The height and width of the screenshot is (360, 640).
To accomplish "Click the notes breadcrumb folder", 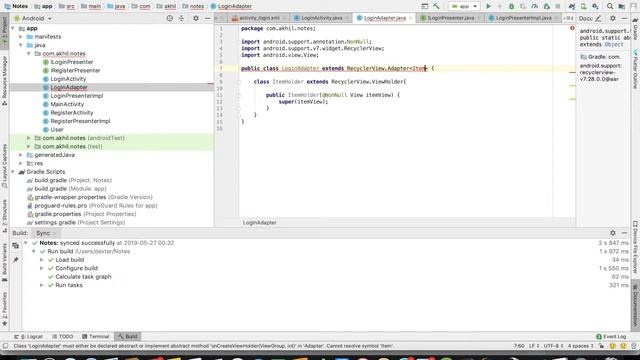I will pyautogui.click(x=193, y=6).
